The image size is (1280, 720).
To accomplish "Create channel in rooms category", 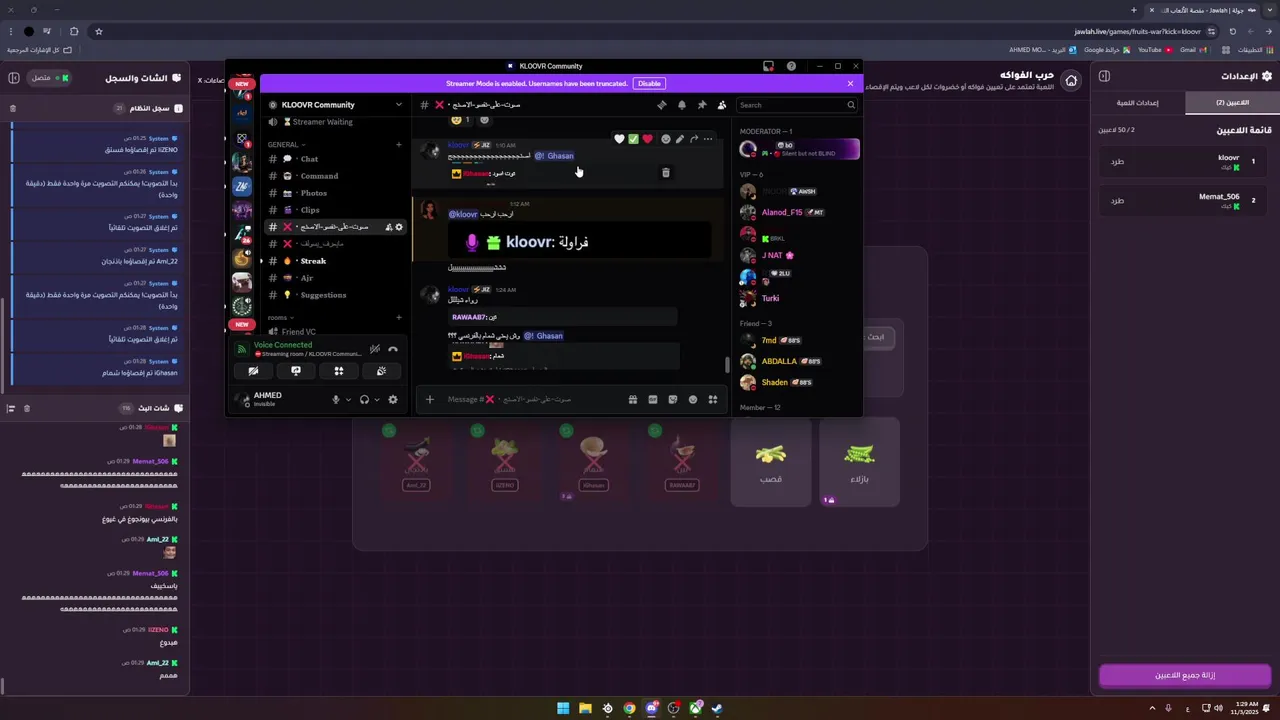I will [x=398, y=318].
